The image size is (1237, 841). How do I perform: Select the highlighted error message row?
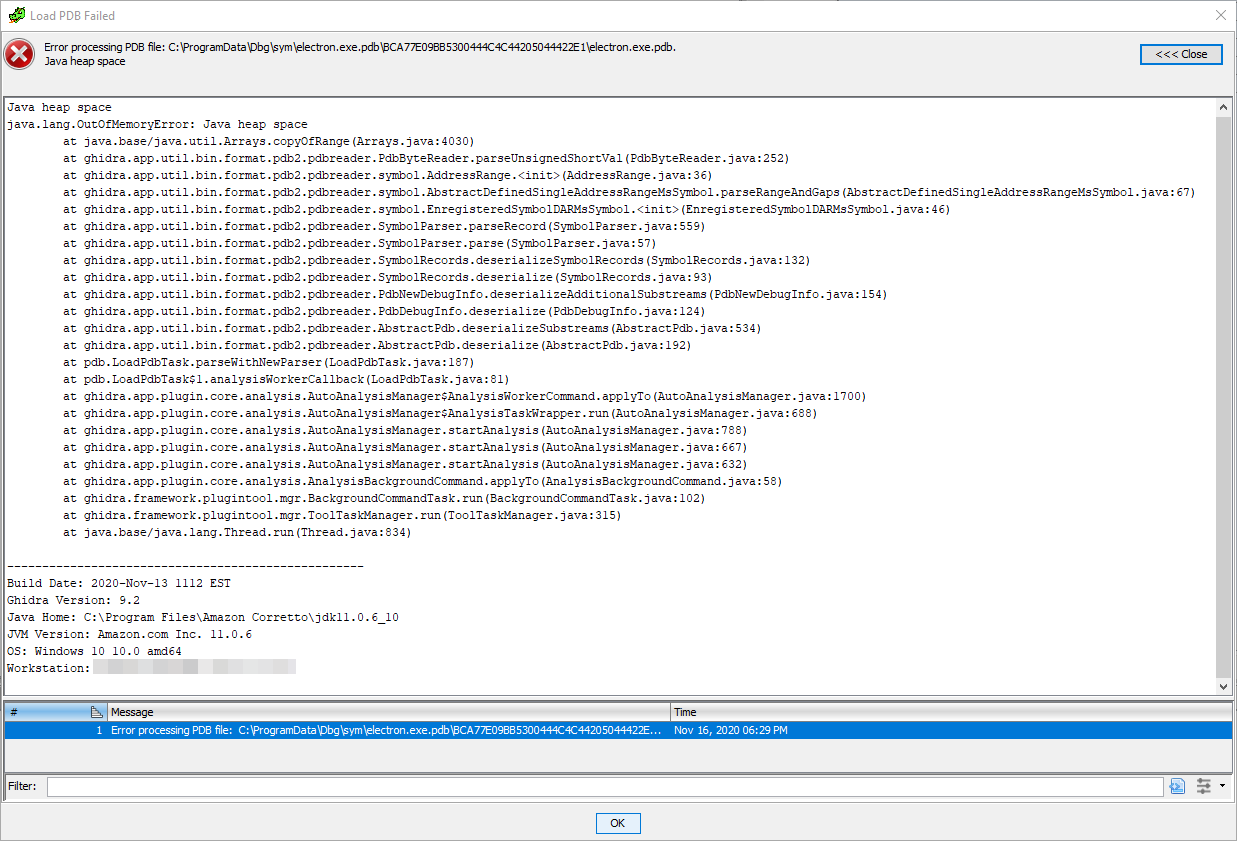tap(400, 730)
